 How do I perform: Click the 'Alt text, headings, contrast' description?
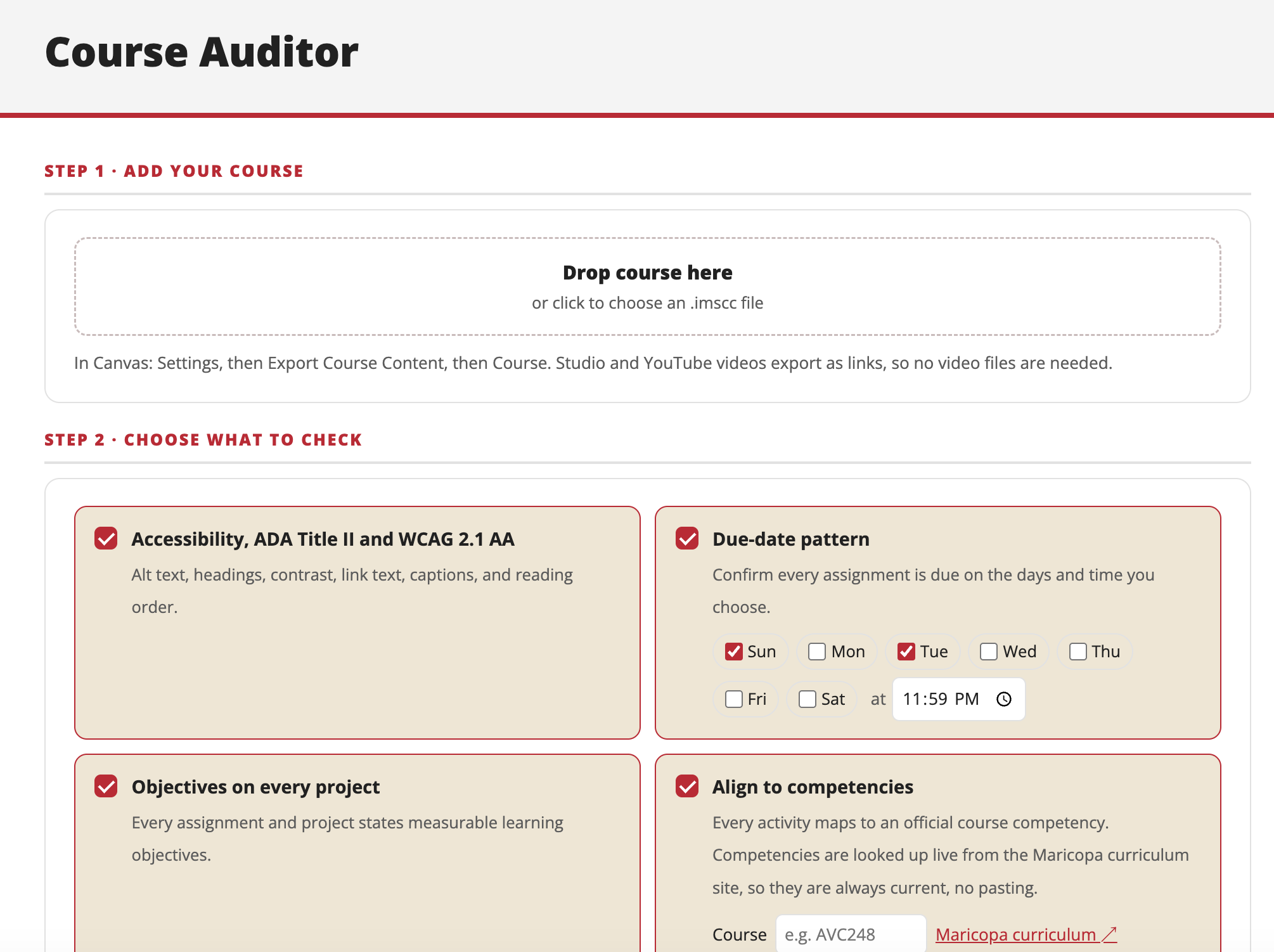tap(352, 591)
